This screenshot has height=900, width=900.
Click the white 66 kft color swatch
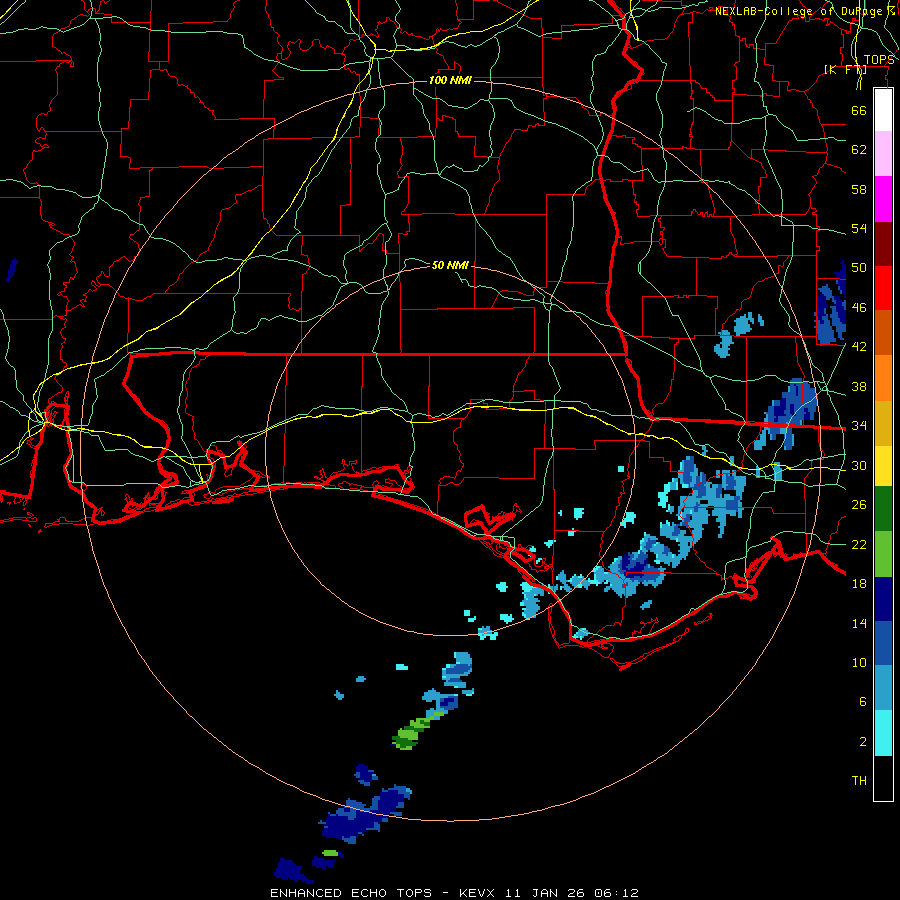tap(883, 110)
